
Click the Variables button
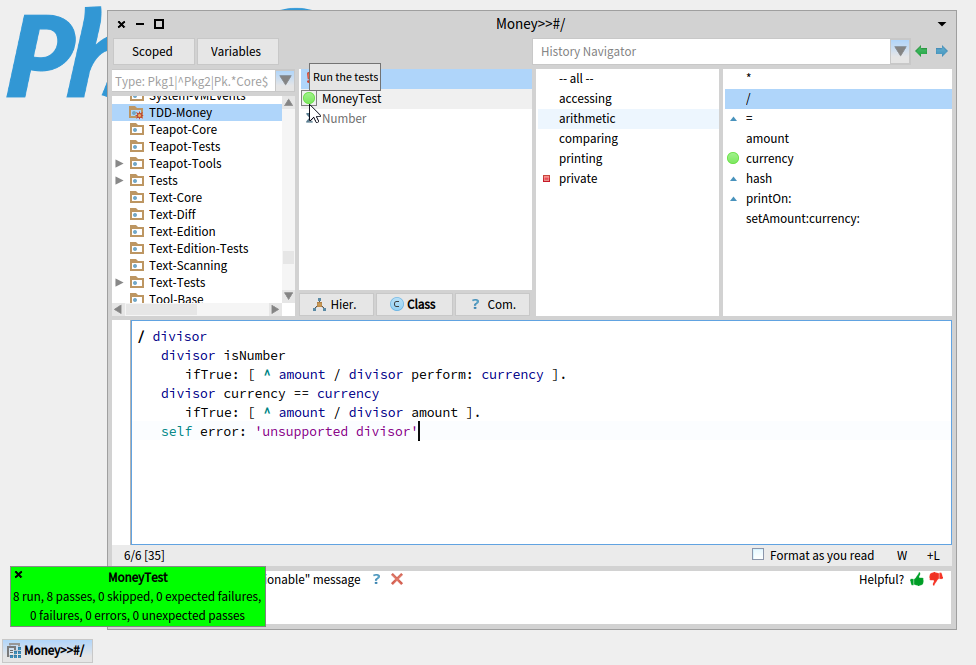[236, 52]
